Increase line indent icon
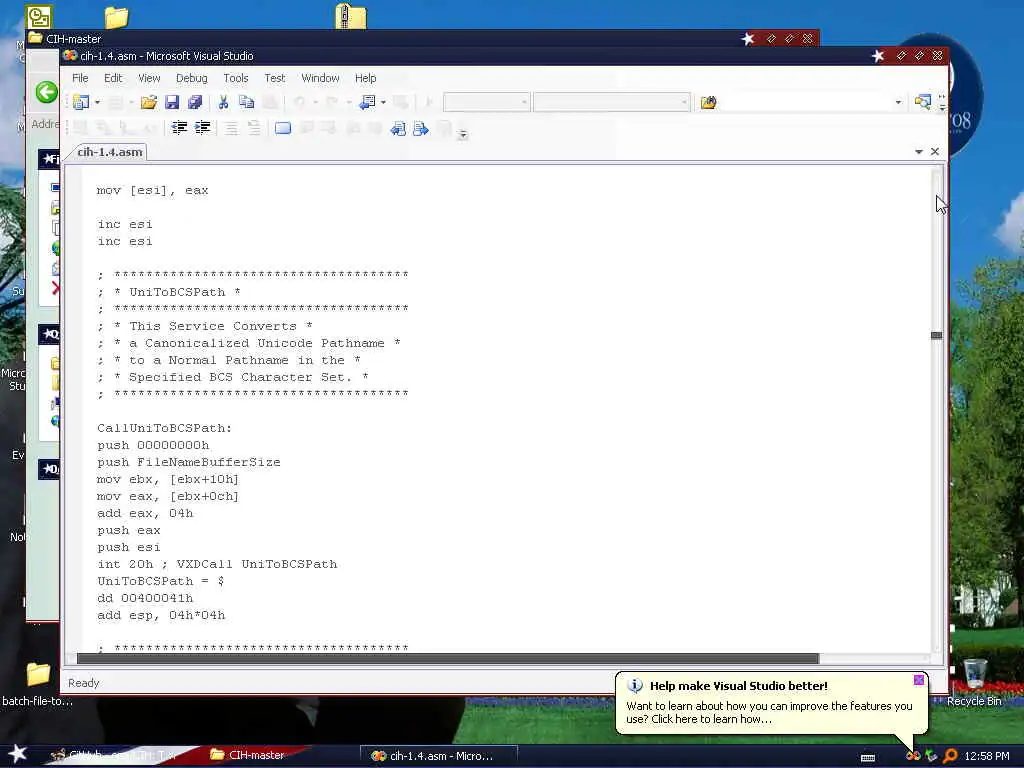This screenshot has height=768, width=1024. (x=202, y=127)
